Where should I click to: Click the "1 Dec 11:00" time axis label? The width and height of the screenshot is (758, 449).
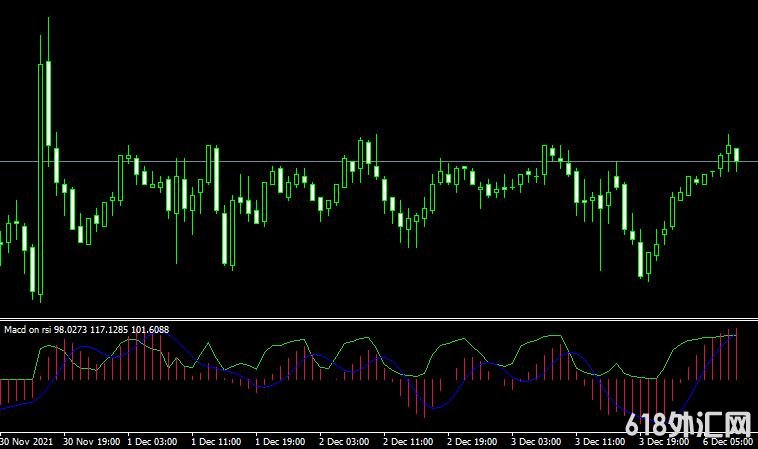click(216, 442)
